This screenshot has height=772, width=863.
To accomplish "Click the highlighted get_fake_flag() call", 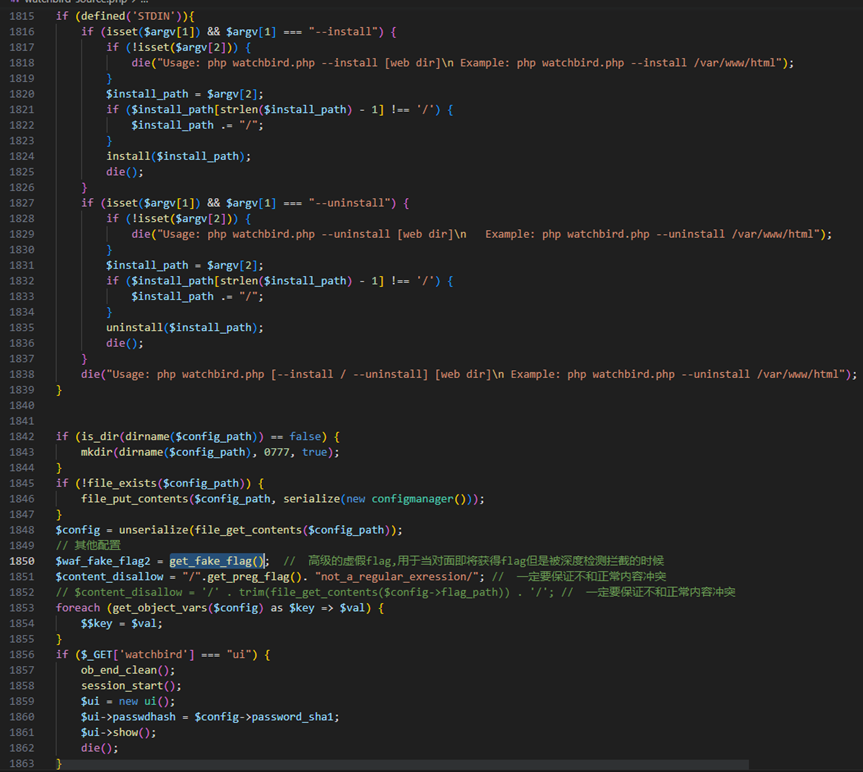I will 217,561.
